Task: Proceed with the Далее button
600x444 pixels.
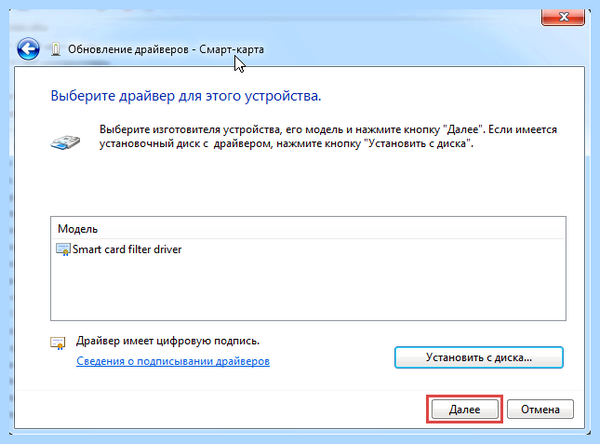Action: (x=465, y=409)
